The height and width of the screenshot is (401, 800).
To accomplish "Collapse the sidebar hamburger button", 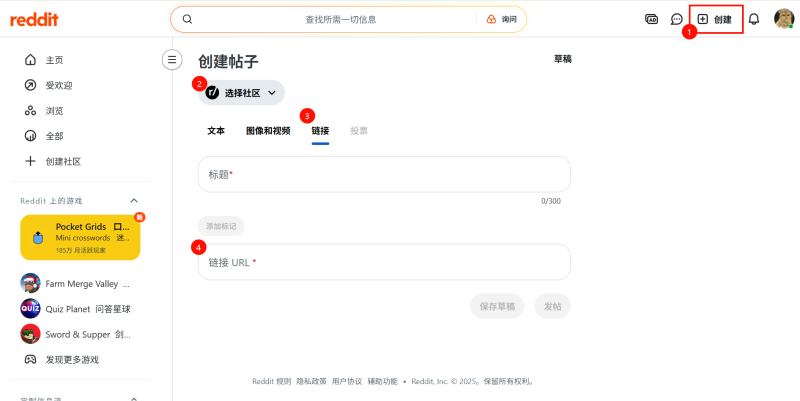I will (172, 60).
